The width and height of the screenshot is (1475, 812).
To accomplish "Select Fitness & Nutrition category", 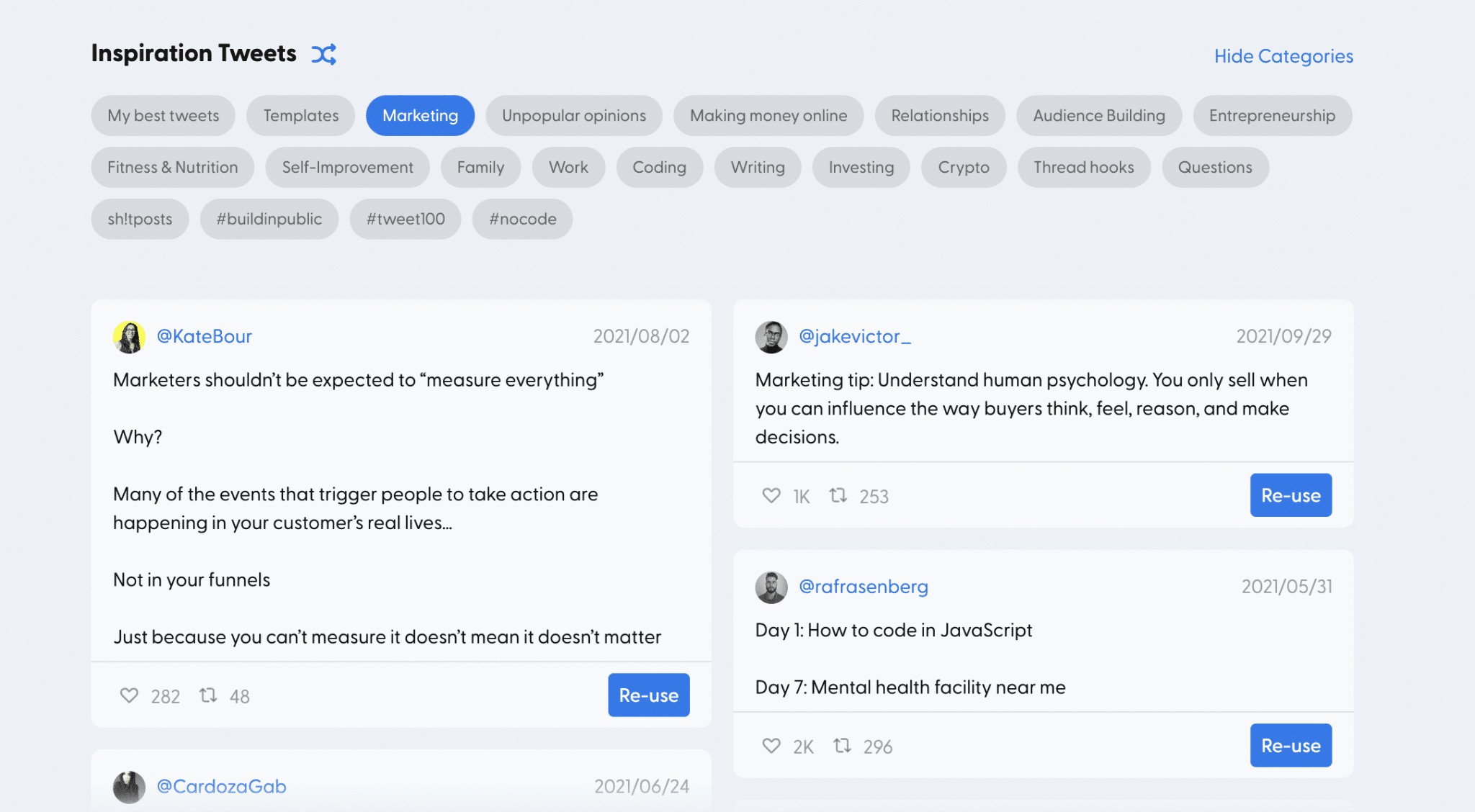I will (173, 167).
